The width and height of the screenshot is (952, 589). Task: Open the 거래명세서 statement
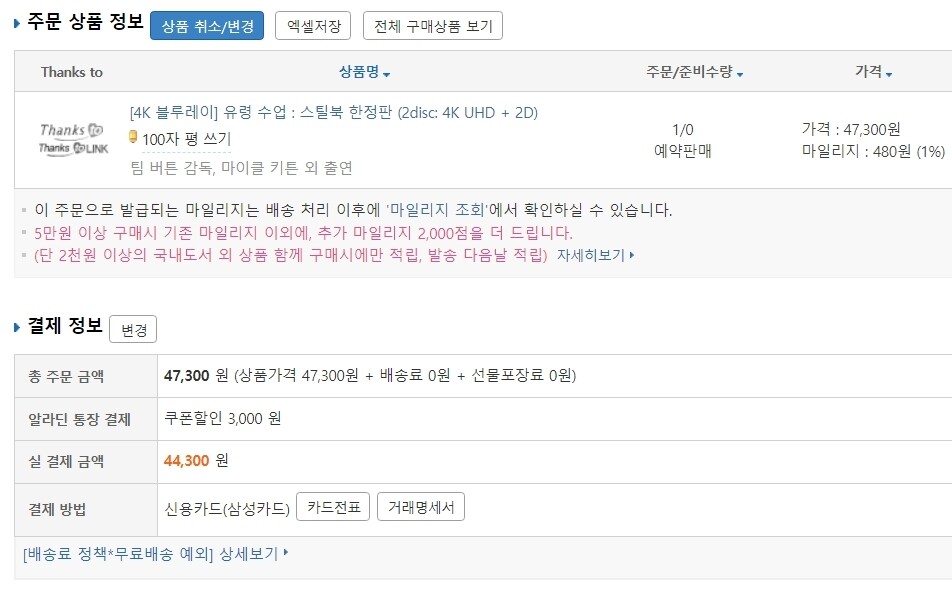tap(421, 507)
